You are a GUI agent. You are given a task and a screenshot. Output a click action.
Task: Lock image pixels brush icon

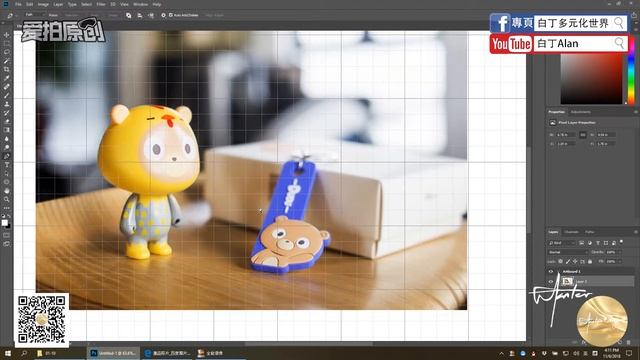[x=568, y=261]
